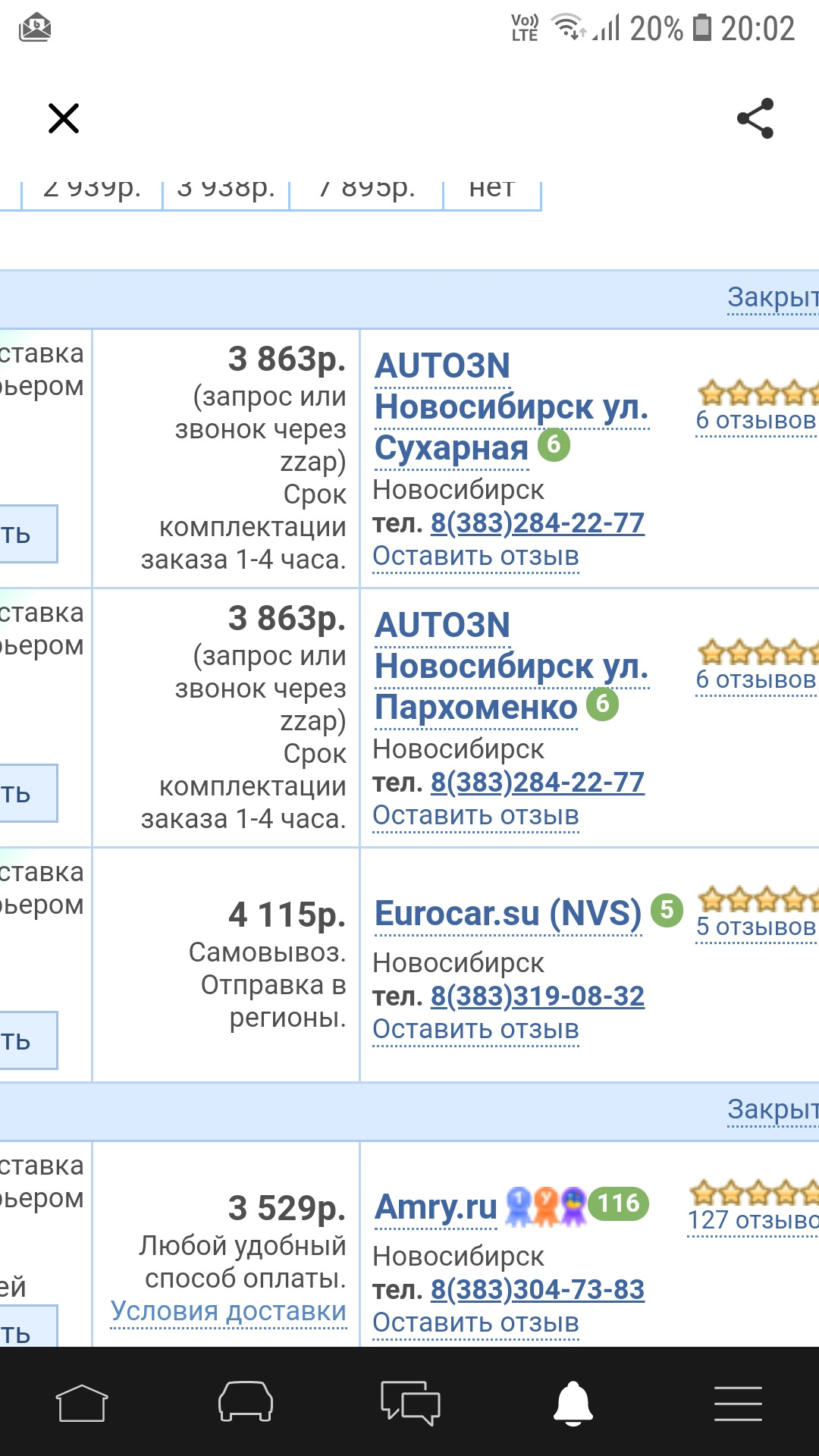Collapse the Amry.ru section via its Закрыть link

[x=773, y=1109]
